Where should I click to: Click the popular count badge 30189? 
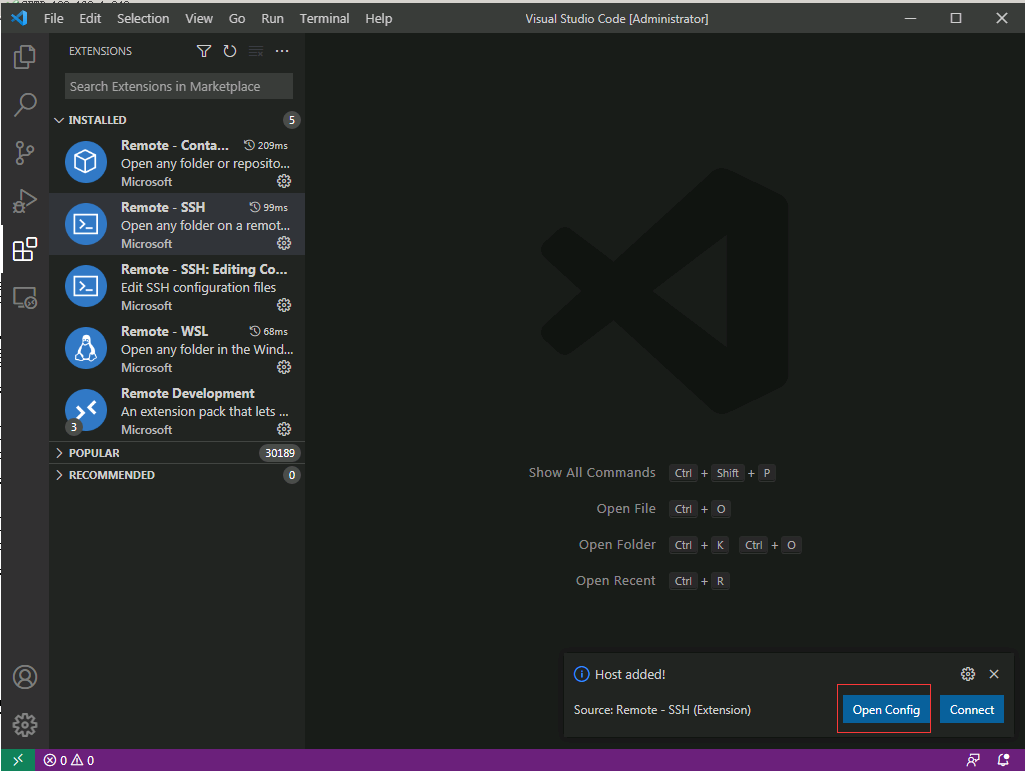pyautogui.click(x=280, y=453)
